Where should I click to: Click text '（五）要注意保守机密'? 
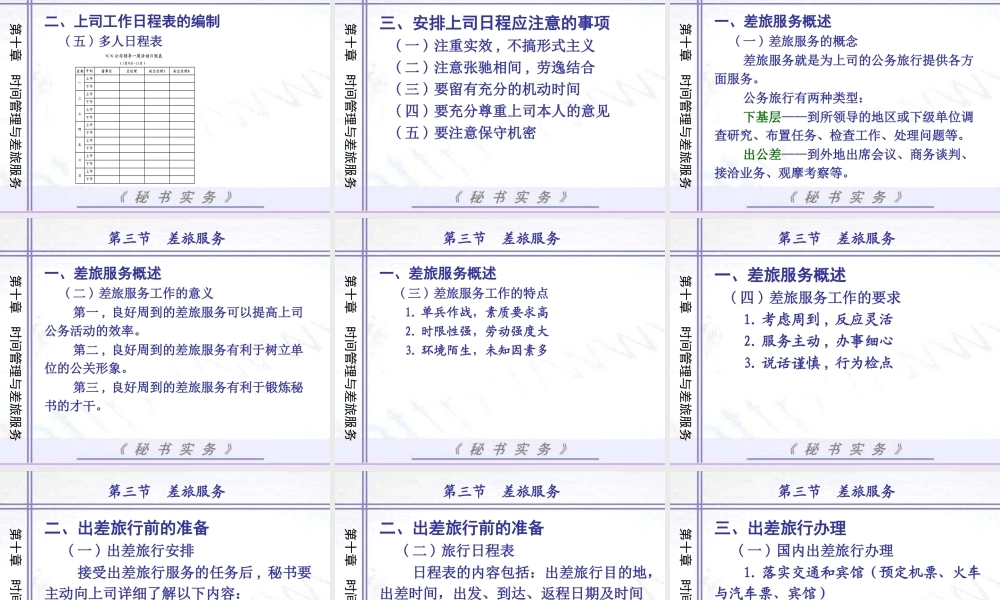(x=466, y=133)
